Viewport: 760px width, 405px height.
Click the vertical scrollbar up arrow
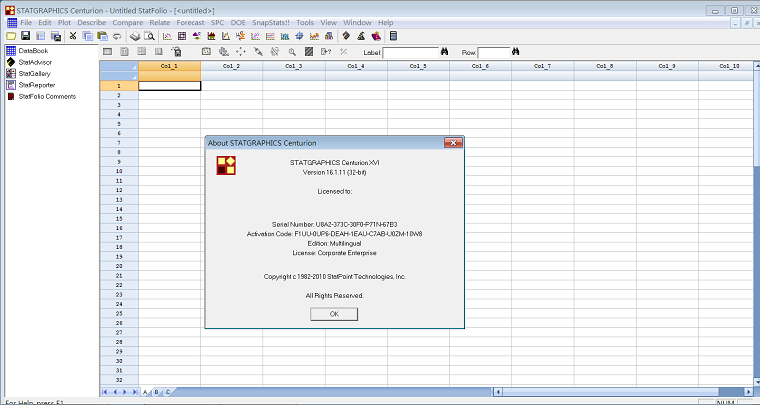click(x=757, y=66)
